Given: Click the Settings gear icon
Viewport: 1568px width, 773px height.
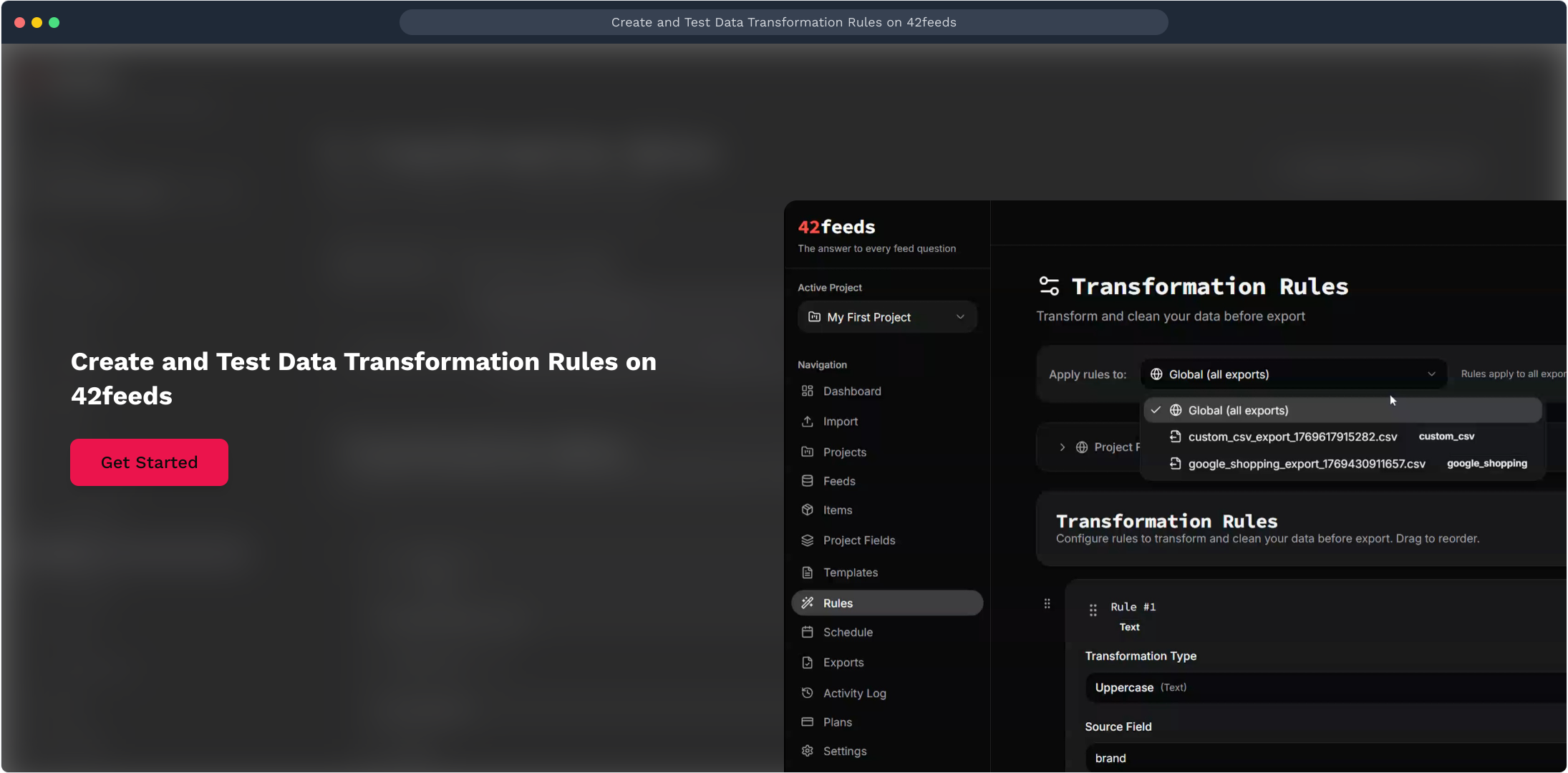Looking at the screenshot, I should [807, 751].
